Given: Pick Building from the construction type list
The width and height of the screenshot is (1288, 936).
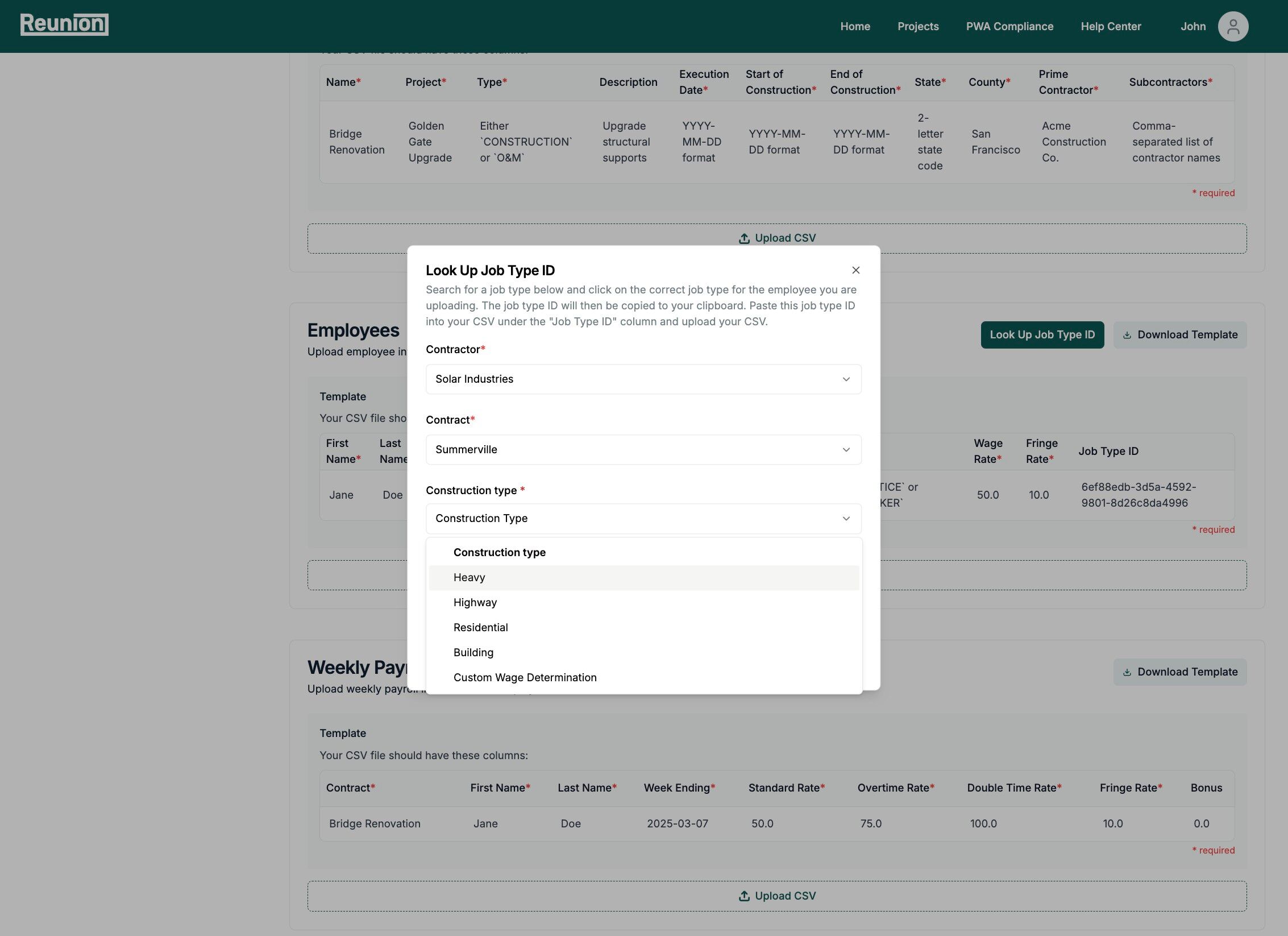Looking at the screenshot, I should [x=473, y=653].
